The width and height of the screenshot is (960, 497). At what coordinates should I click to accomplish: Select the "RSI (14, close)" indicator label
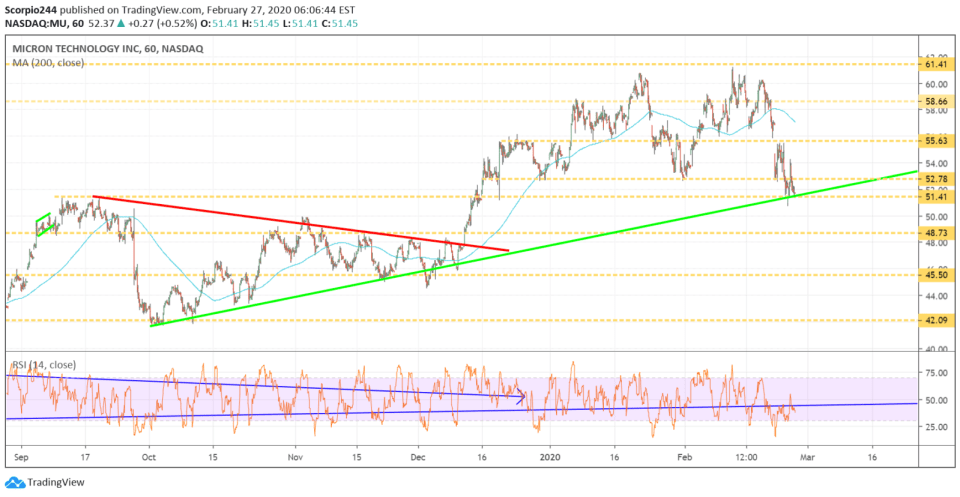(42, 365)
